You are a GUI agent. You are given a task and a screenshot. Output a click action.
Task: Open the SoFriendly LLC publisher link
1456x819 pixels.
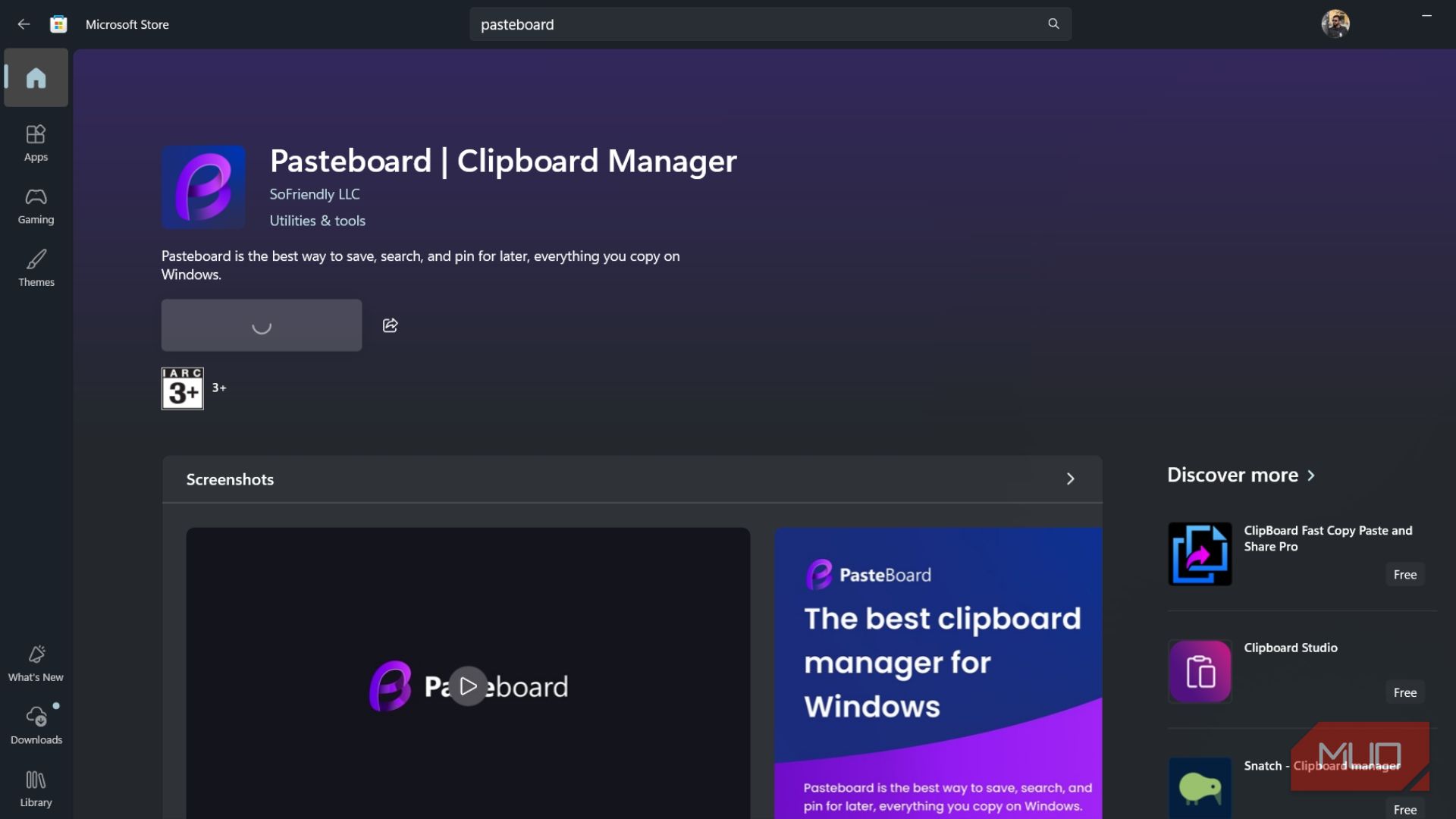point(315,194)
